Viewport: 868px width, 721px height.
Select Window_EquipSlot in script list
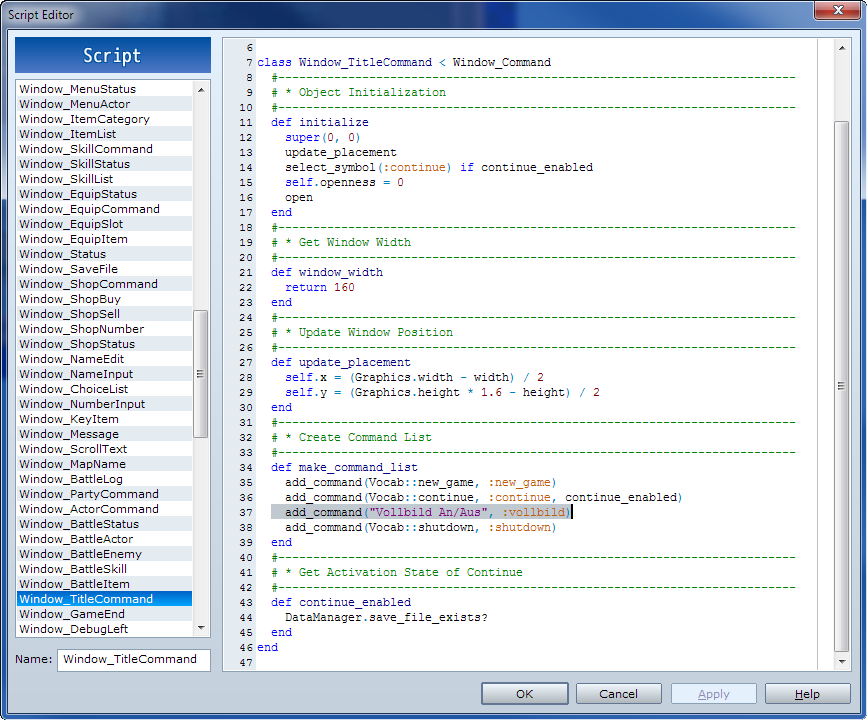click(71, 224)
